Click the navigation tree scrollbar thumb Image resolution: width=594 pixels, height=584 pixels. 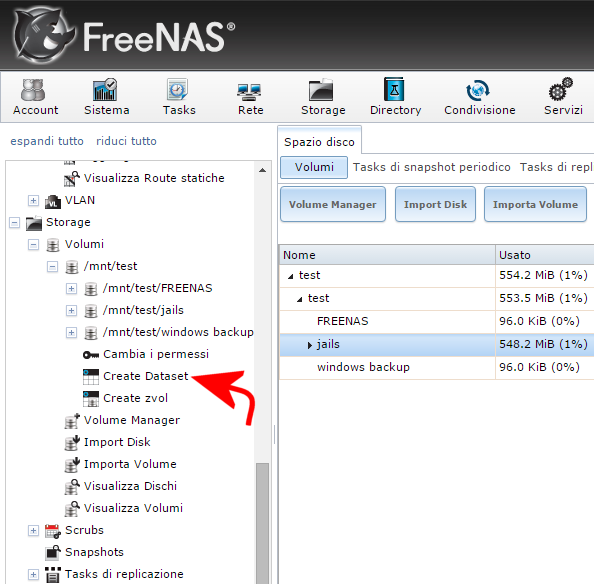pos(262,523)
